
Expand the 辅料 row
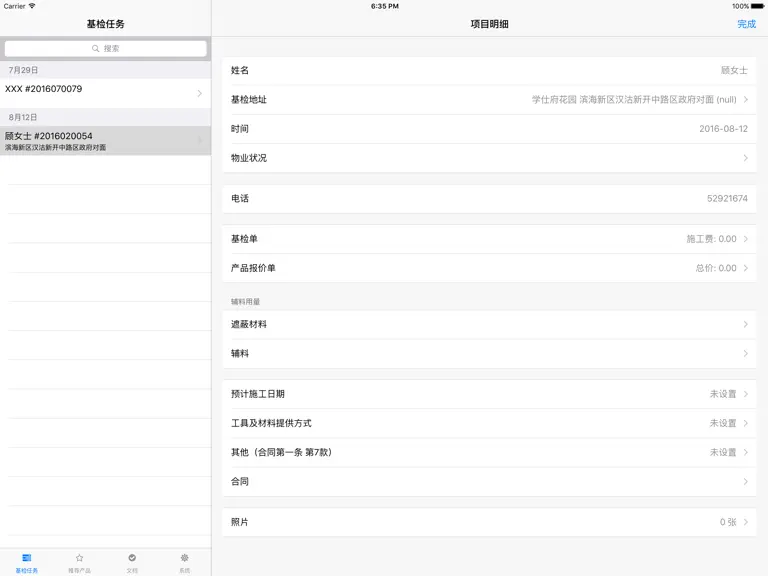point(489,354)
